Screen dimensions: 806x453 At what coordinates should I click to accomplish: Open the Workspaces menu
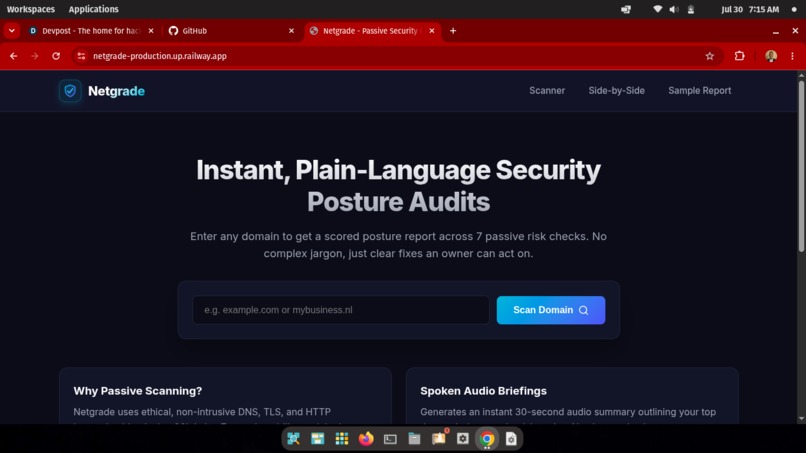pyautogui.click(x=31, y=9)
